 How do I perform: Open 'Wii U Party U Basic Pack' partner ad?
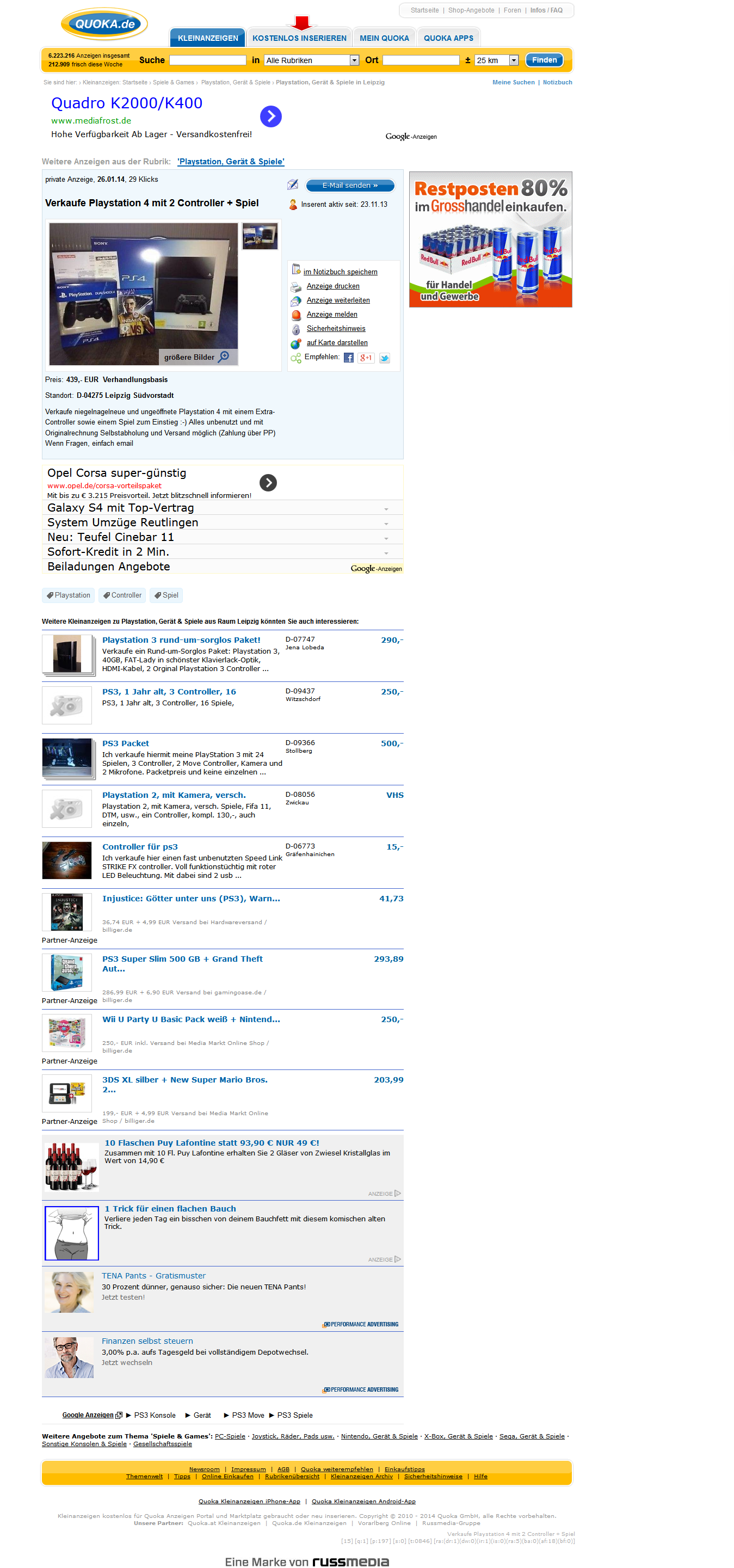pos(191,1019)
